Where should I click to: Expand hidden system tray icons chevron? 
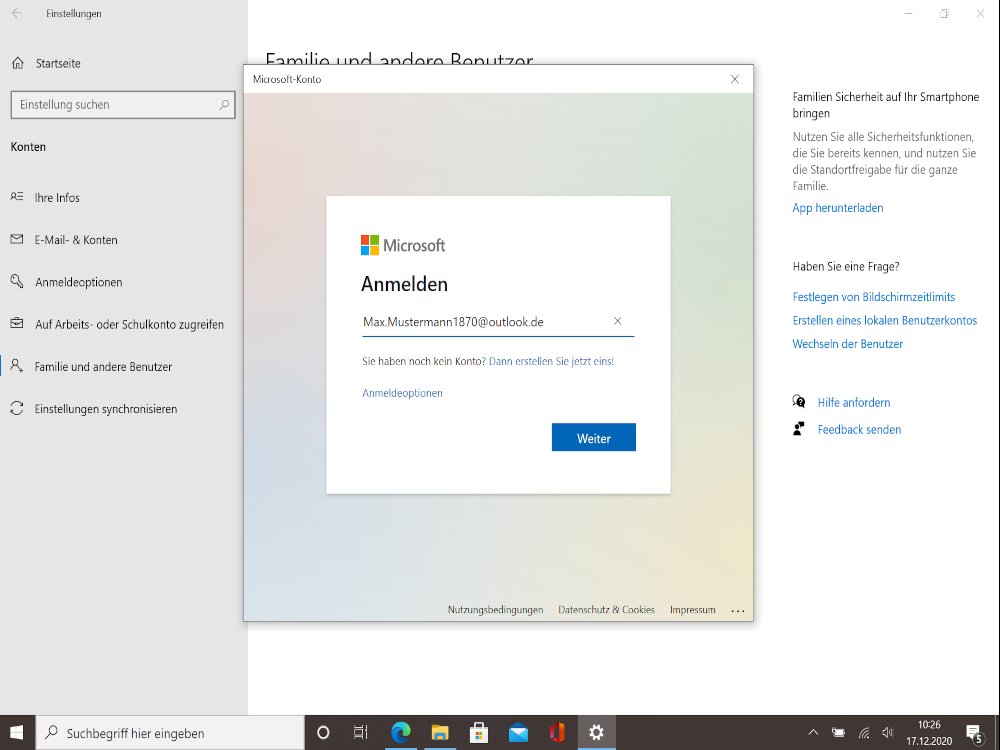pos(812,733)
